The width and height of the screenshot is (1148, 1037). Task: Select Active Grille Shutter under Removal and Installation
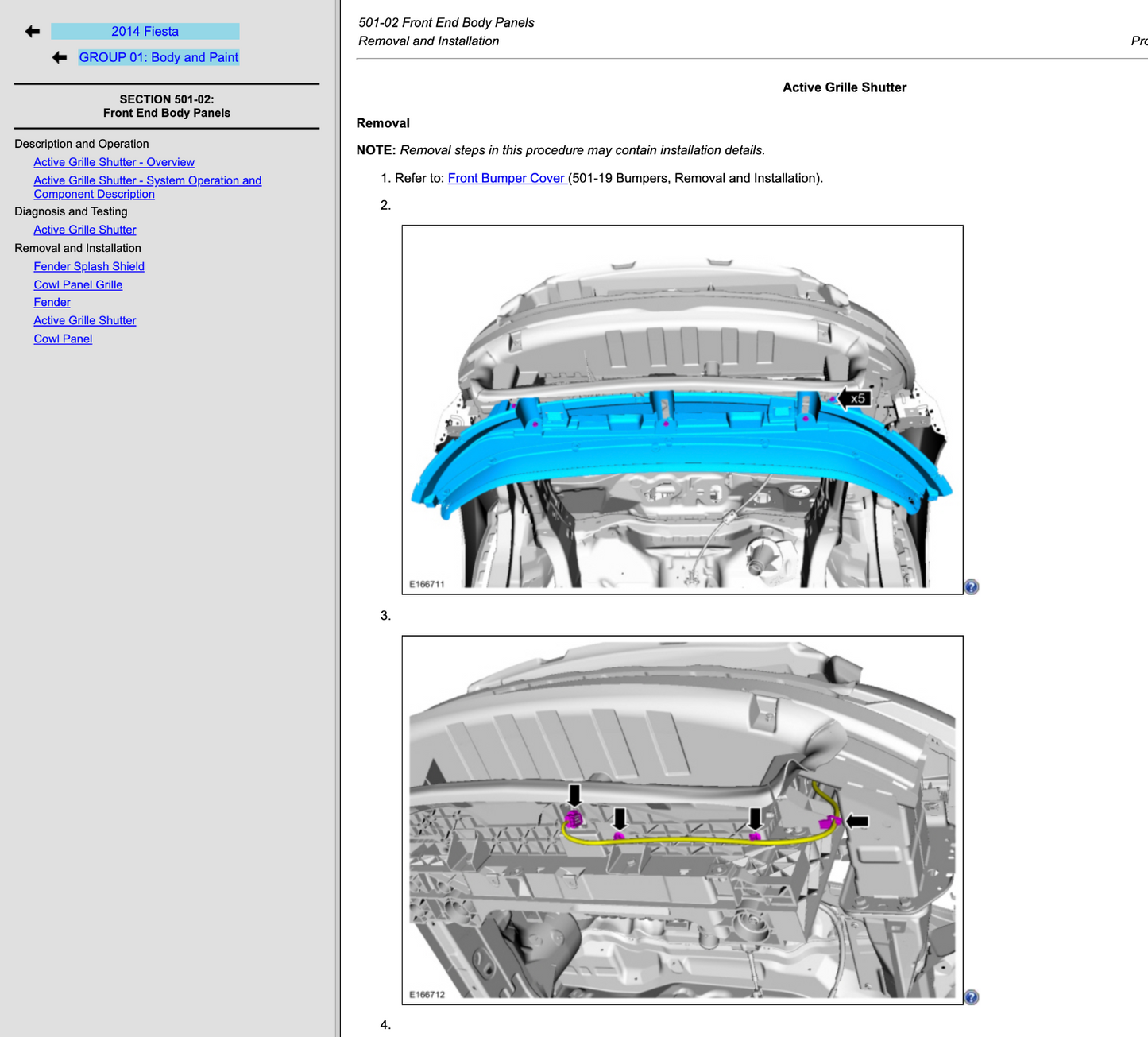coord(84,320)
